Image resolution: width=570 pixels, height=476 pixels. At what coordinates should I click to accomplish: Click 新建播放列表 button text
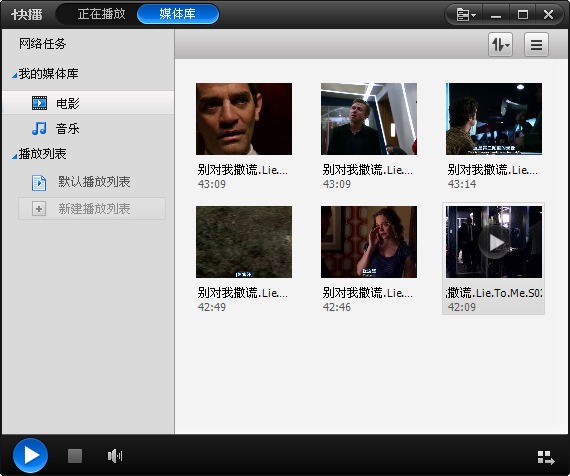(94, 209)
